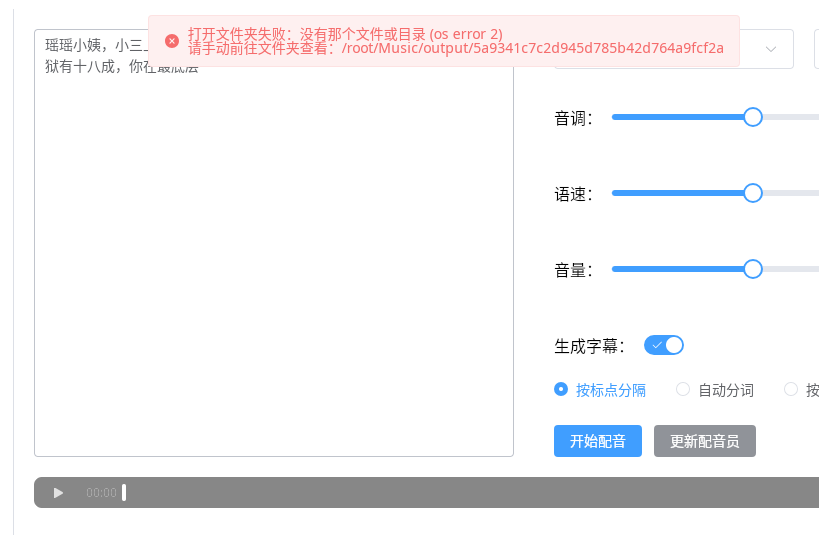This screenshot has width=819, height=535.
Task: Click the 更新配音员 button
Action: click(x=705, y=441)
